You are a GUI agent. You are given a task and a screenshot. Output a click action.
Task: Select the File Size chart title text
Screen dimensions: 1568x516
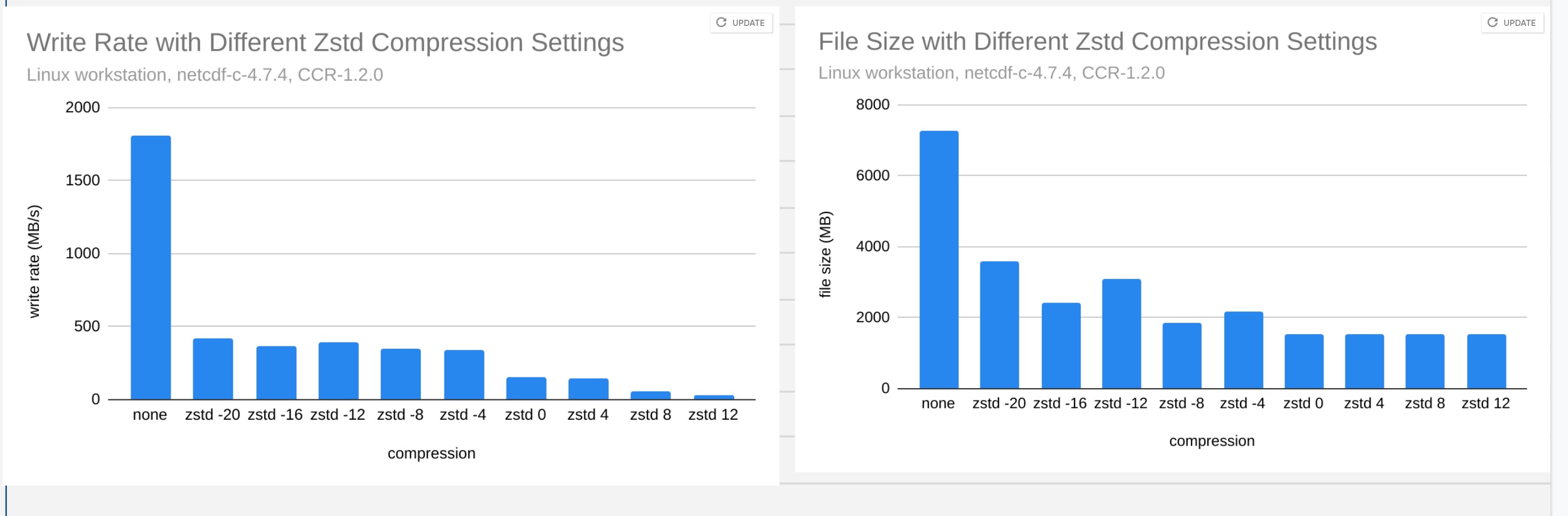pyautogui.click(x=1097, y=41)
